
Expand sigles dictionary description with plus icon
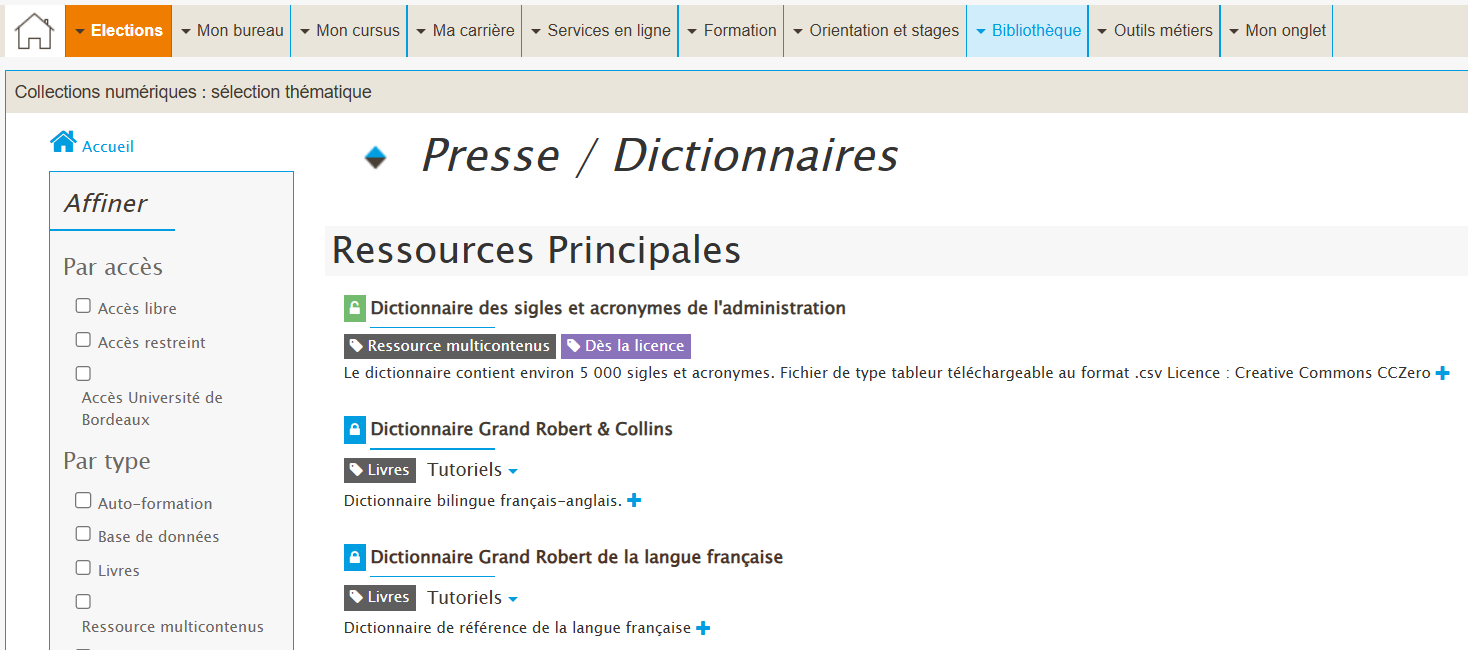tap(1442, 373)
